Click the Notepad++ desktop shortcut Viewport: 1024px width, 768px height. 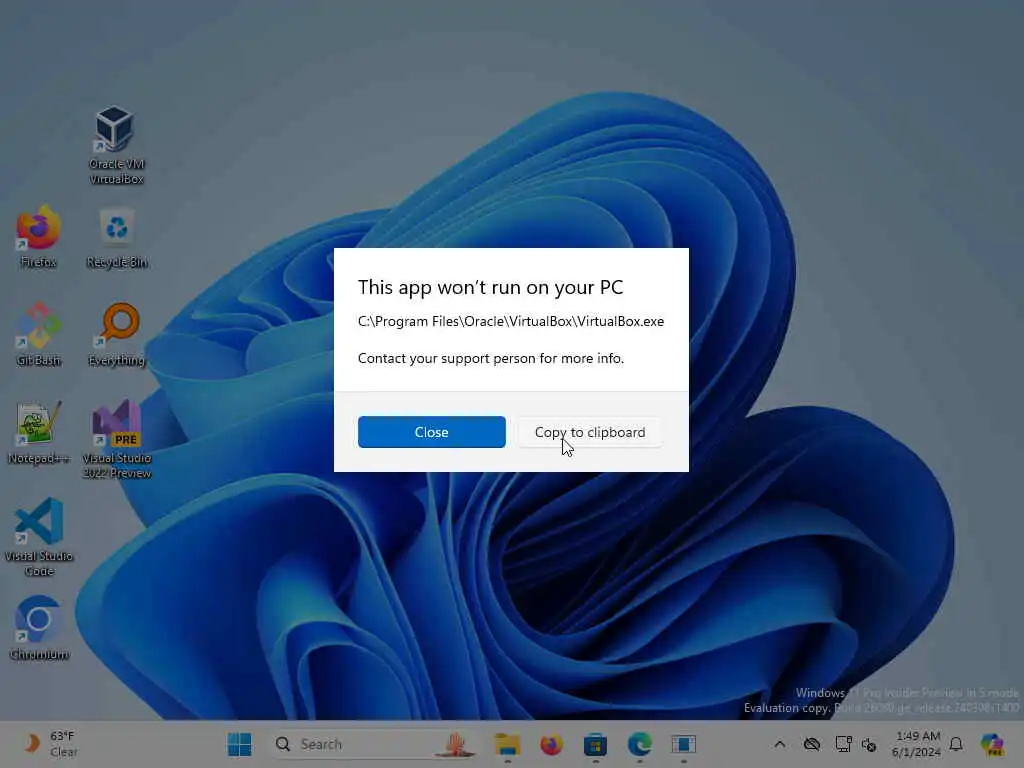(39, 432)
